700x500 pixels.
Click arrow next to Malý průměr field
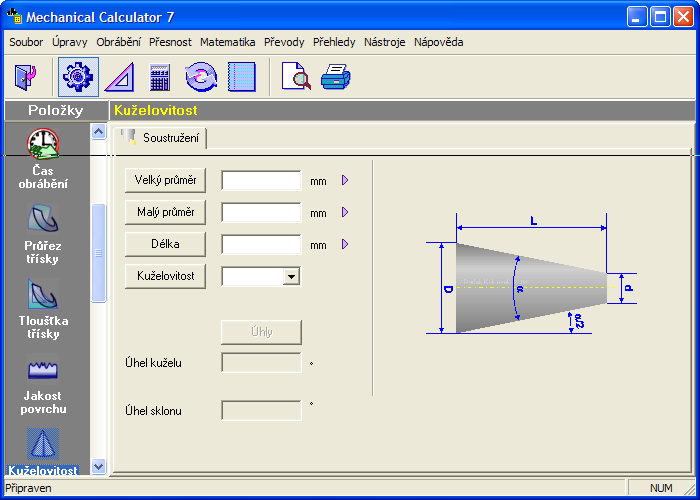[x=345, y=212]
